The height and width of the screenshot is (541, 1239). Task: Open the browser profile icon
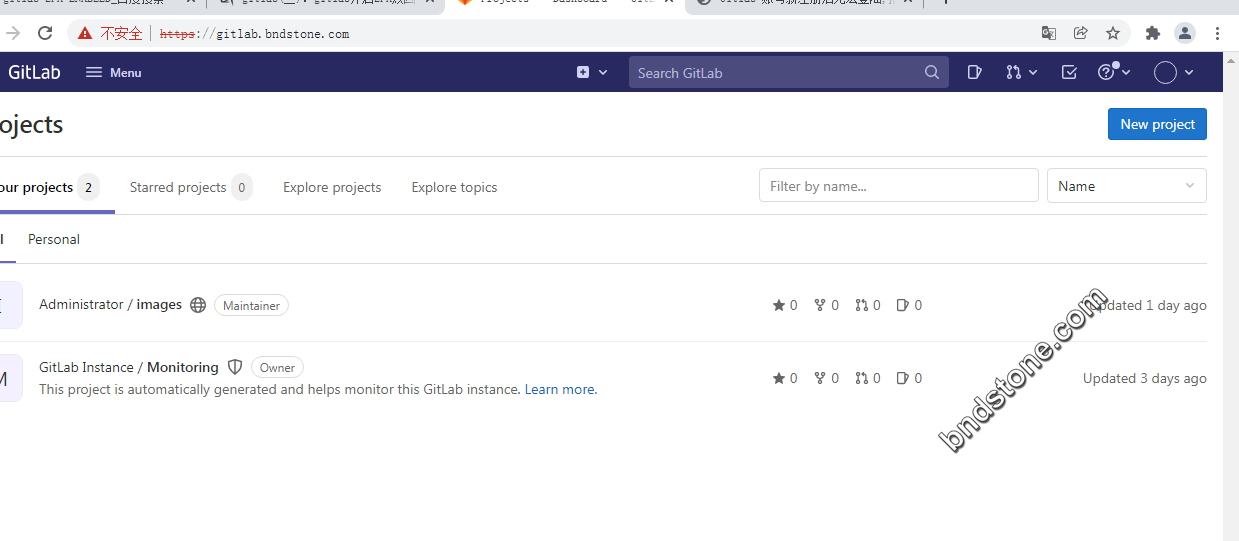pos(1184,33)
